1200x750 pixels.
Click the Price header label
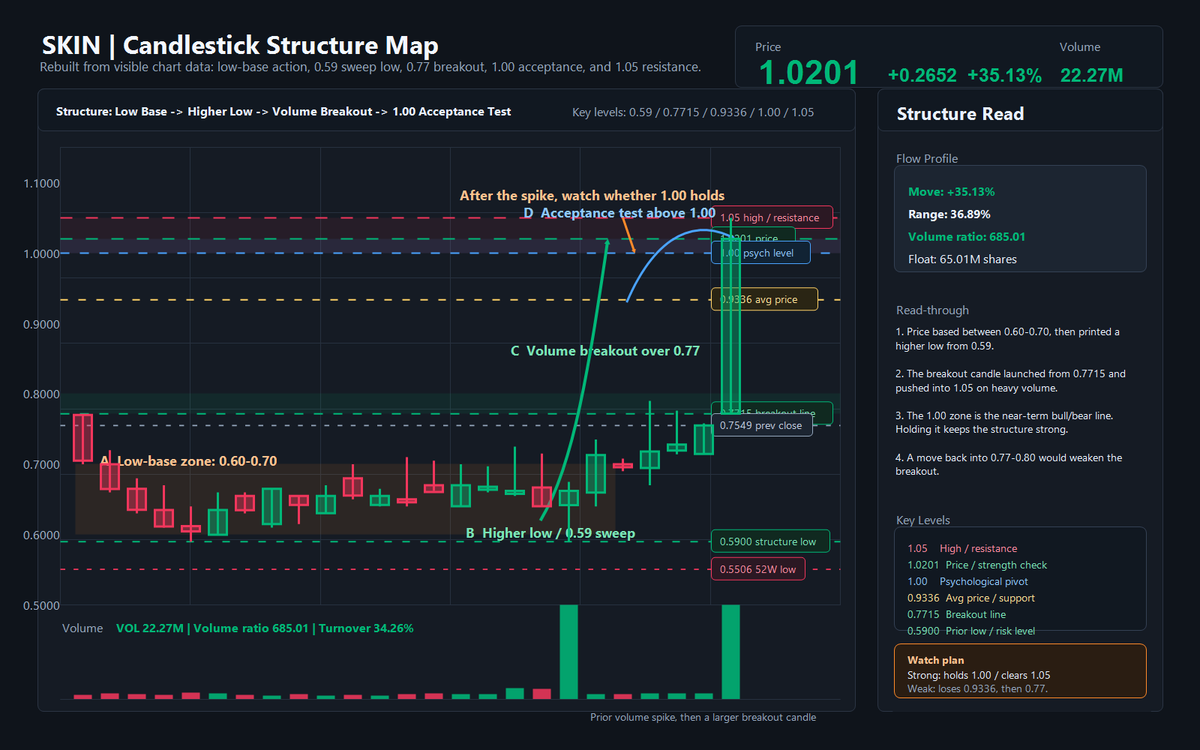pyautogui.click(x=768, y=47)
